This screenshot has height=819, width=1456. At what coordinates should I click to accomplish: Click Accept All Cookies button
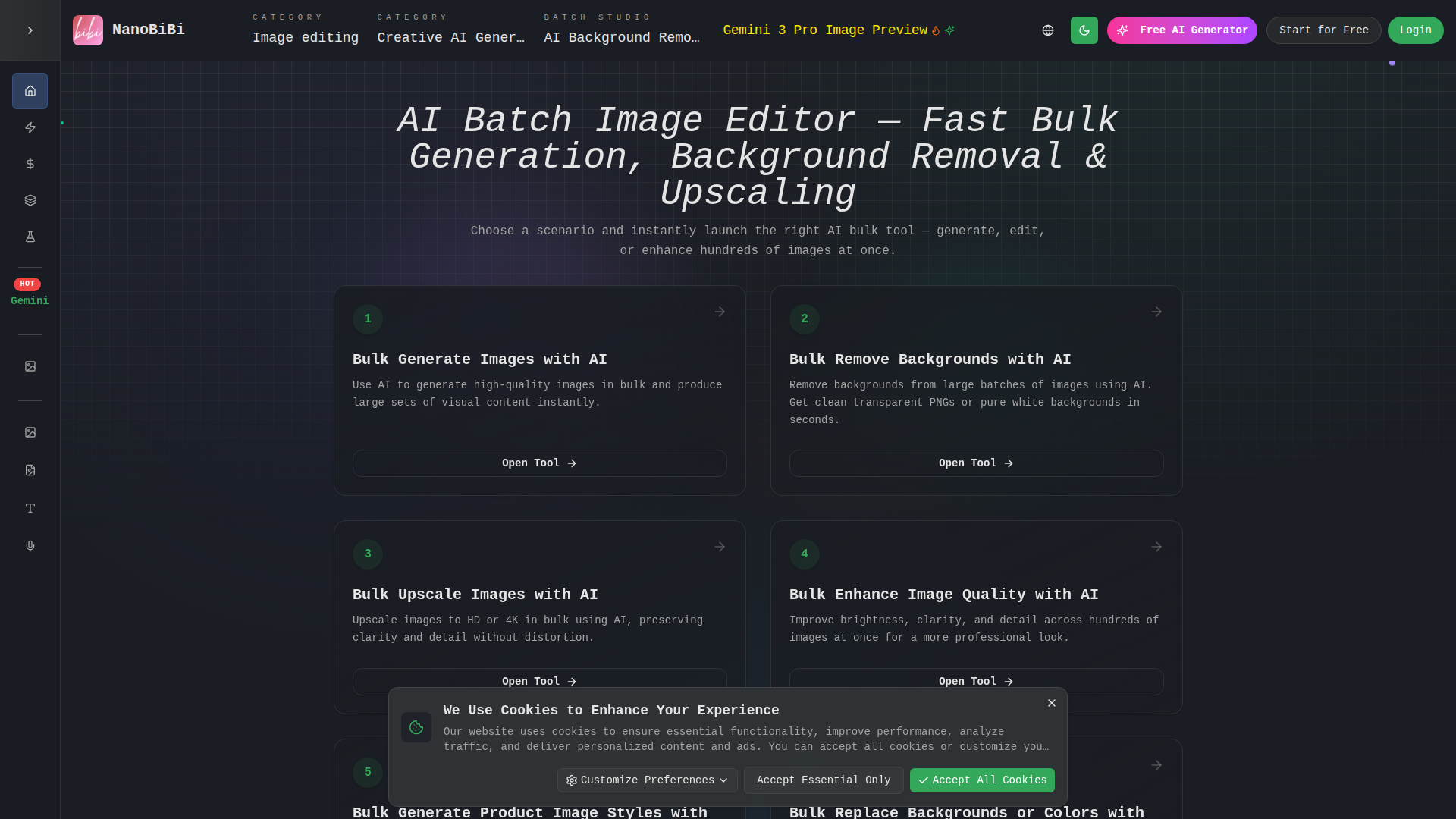pos(981,780)
